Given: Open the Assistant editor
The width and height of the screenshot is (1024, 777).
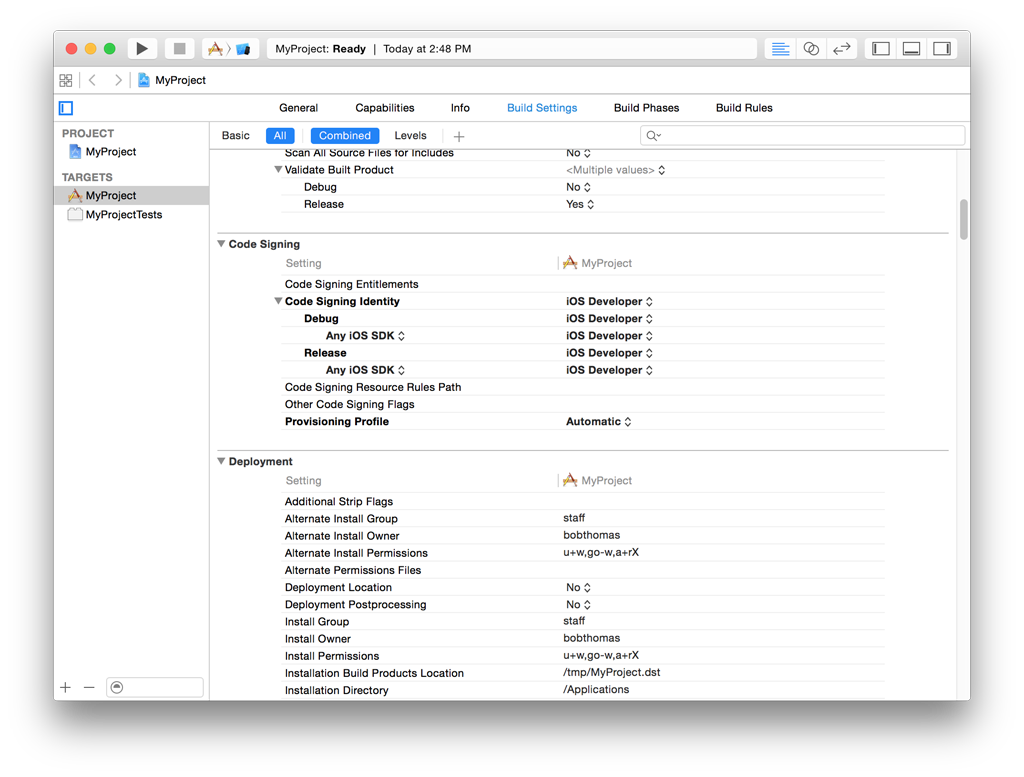Looking at the screenshot, I should tap(811, 49).
